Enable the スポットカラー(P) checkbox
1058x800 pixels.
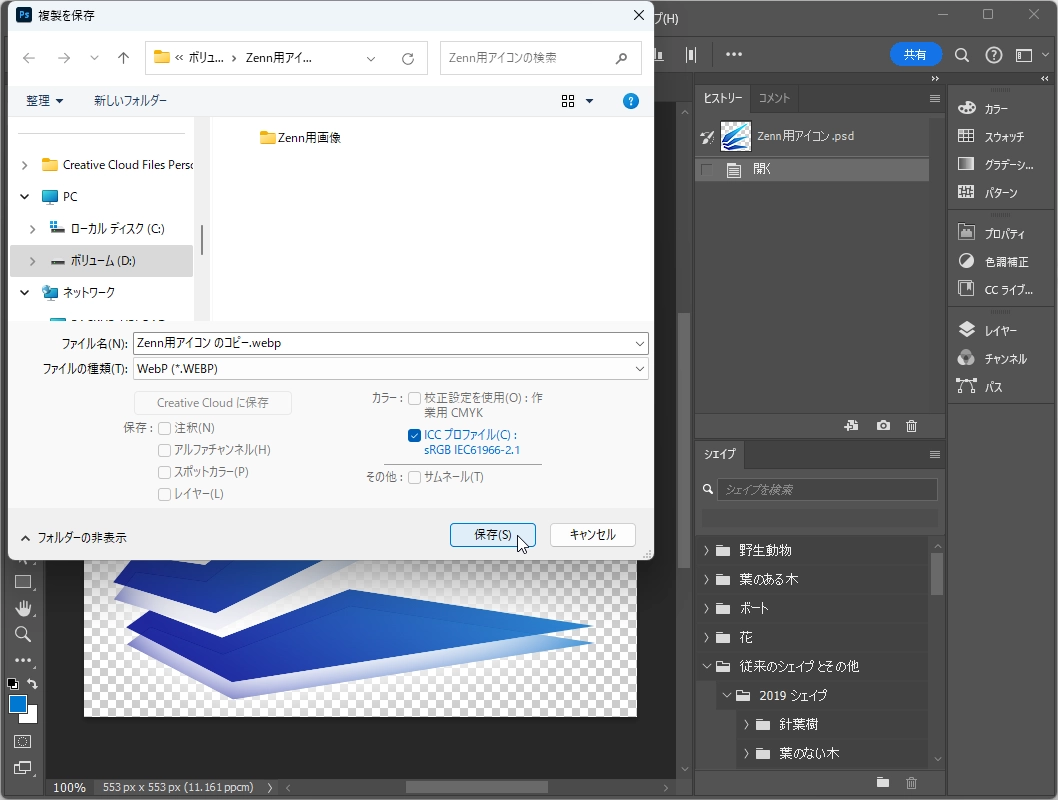click(x=164, y=472)
